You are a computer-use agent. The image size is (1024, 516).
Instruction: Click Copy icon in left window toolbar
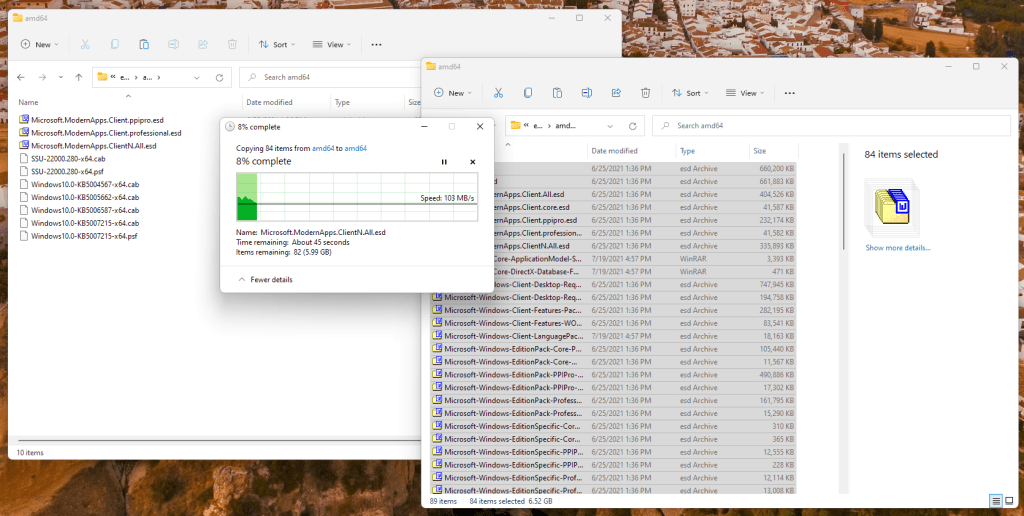(x=114, y=44)
